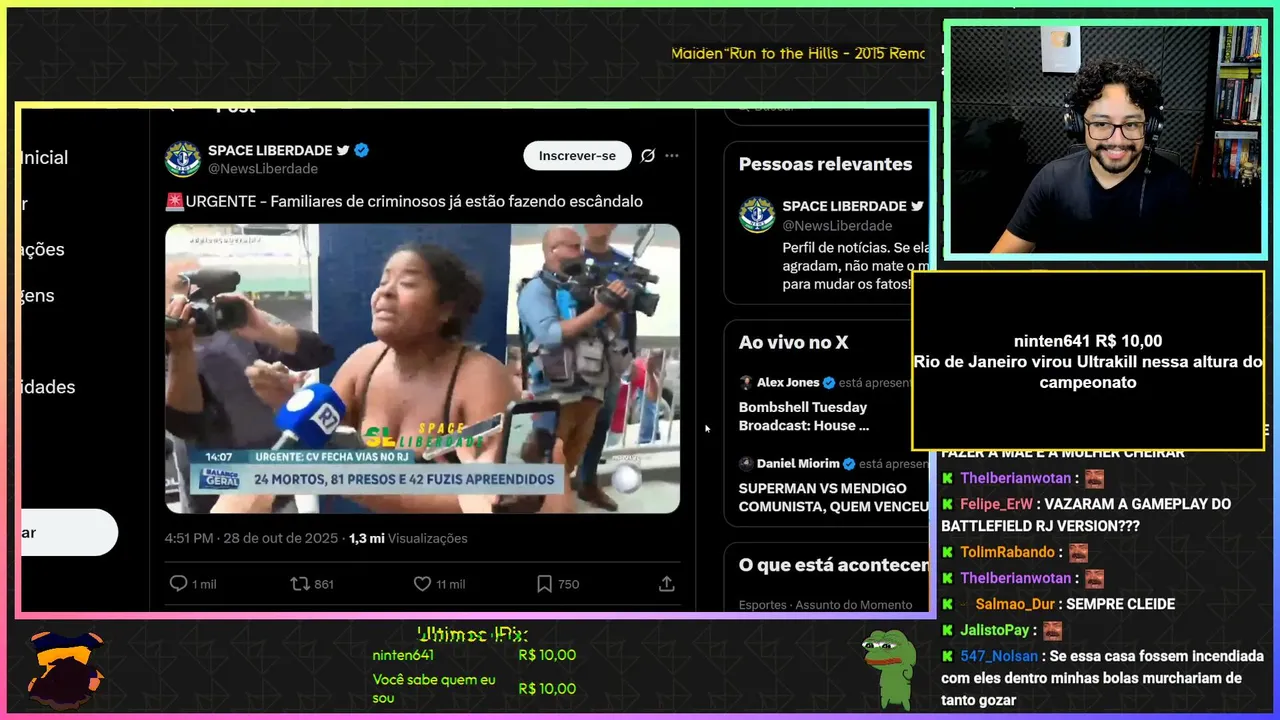Open SPACE LIBERDADE profile in Pessoas relevantes
1280x720 pixels.
click(x=844, y=206)
